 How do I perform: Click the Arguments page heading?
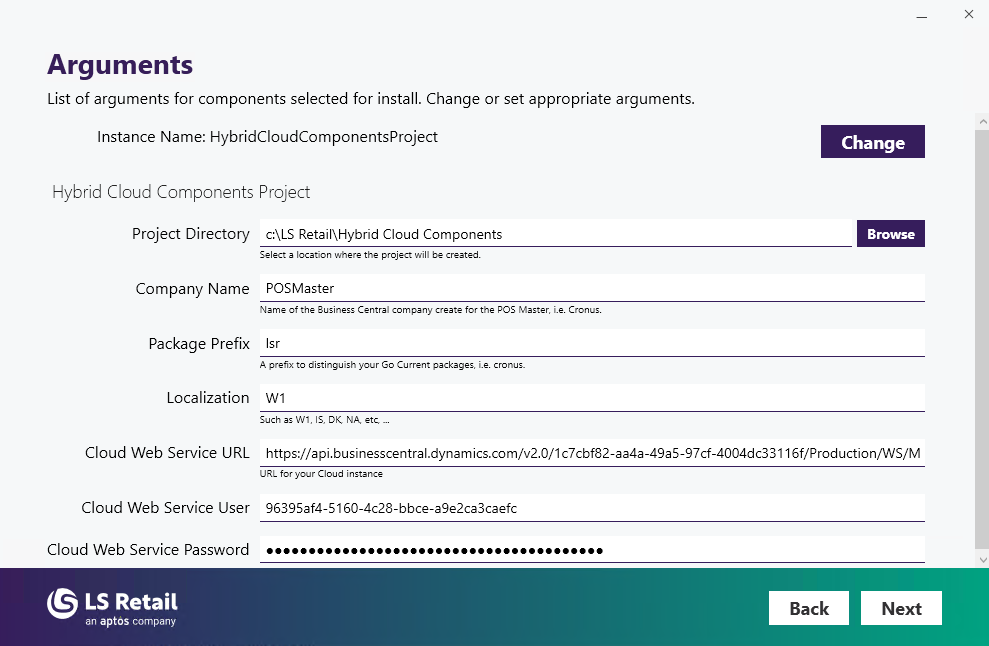click(x=120, y=65)
